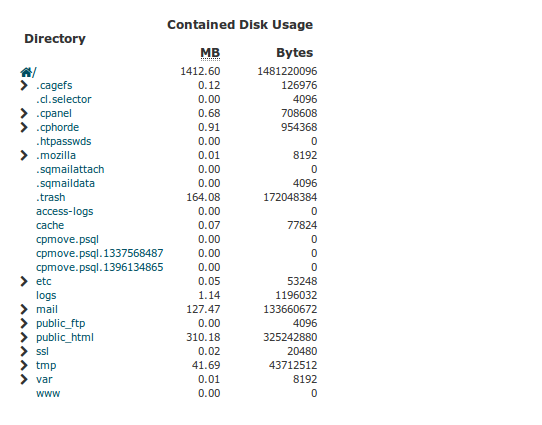Open the logs directory link
Viewport: 542px width, 425px height.
(x=46, y=295)
